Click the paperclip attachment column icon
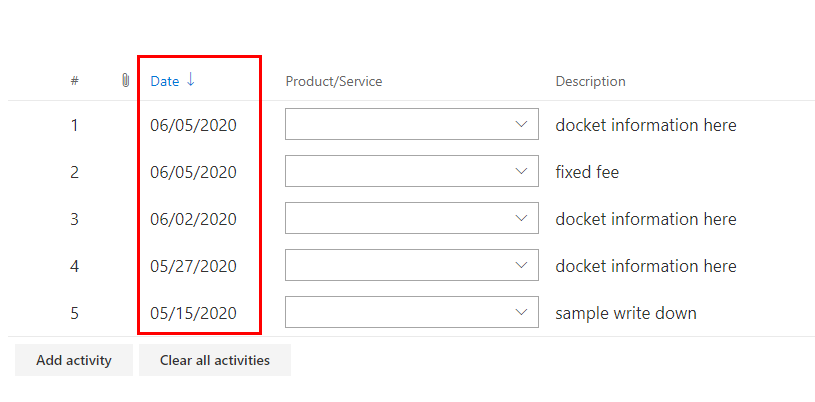The width and height of the screenshot is (815, 402). coord(124,81)
